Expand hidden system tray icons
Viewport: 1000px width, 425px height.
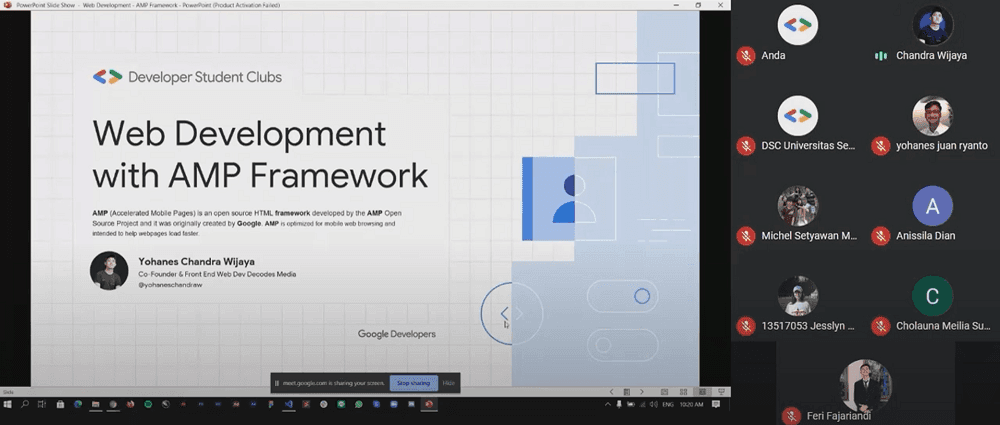pyautogui.click(x=606, y=404)
